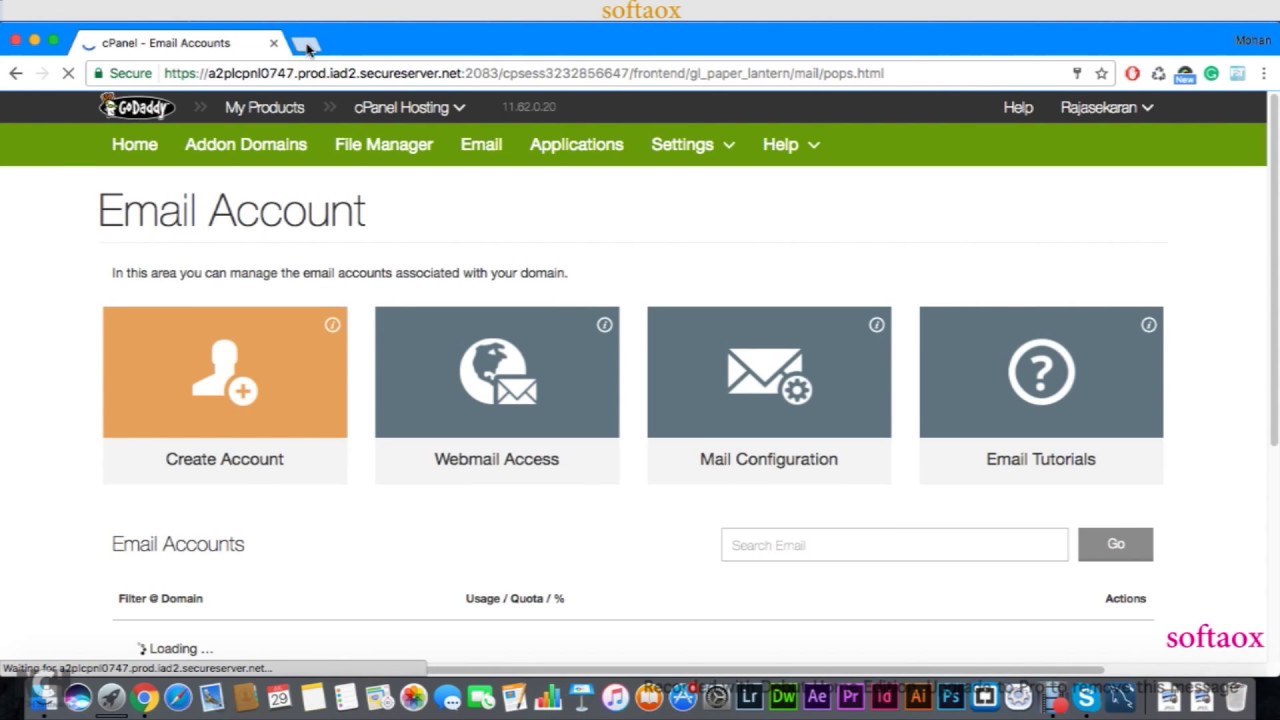Open My Products link
The image size is (1280, 720).
264,107
